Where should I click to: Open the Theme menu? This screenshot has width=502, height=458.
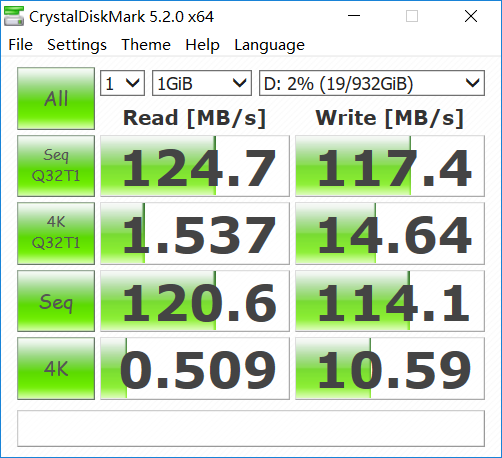click(146, 45)
